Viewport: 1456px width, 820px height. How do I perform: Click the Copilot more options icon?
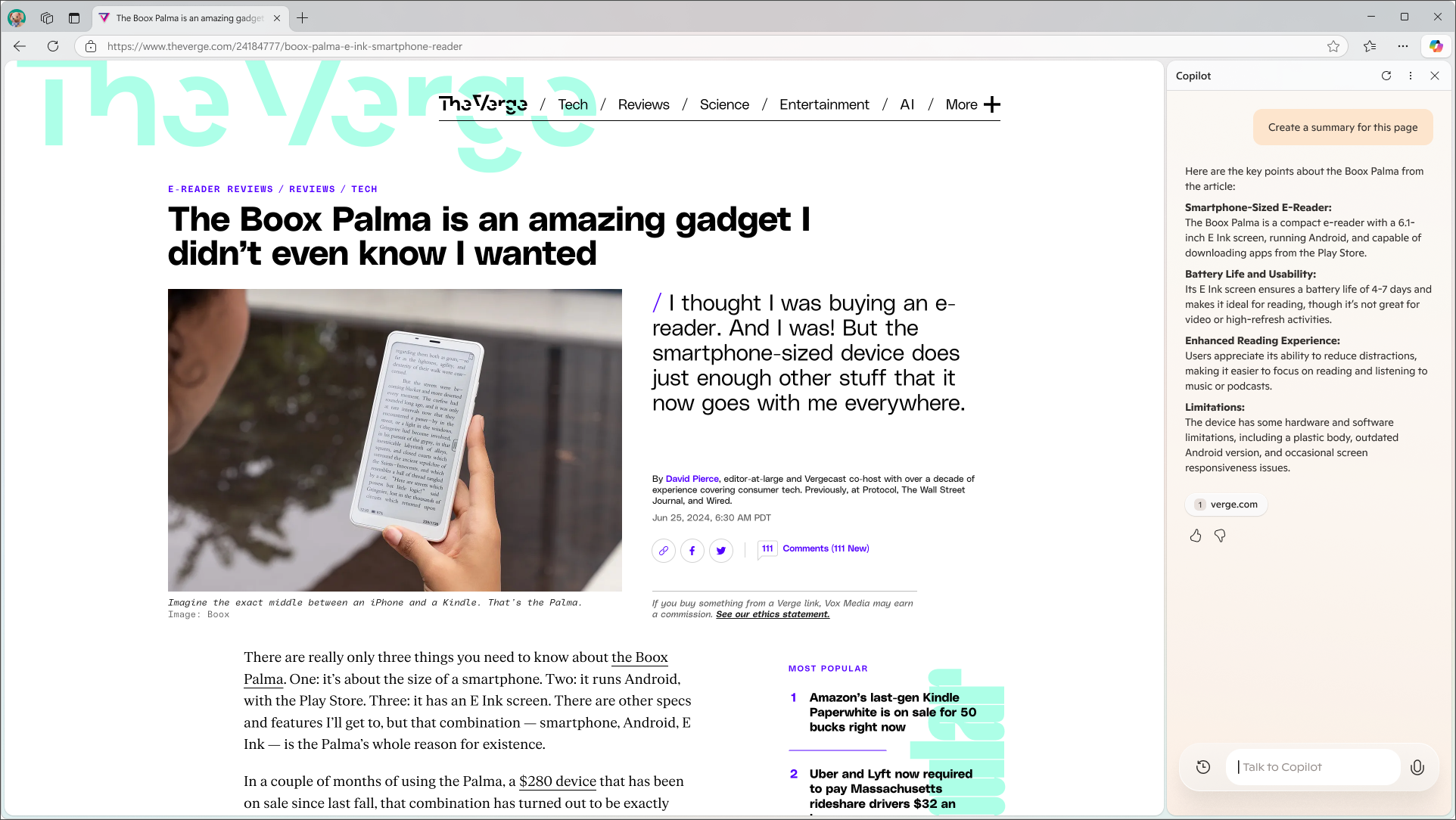click(1411, 75)
